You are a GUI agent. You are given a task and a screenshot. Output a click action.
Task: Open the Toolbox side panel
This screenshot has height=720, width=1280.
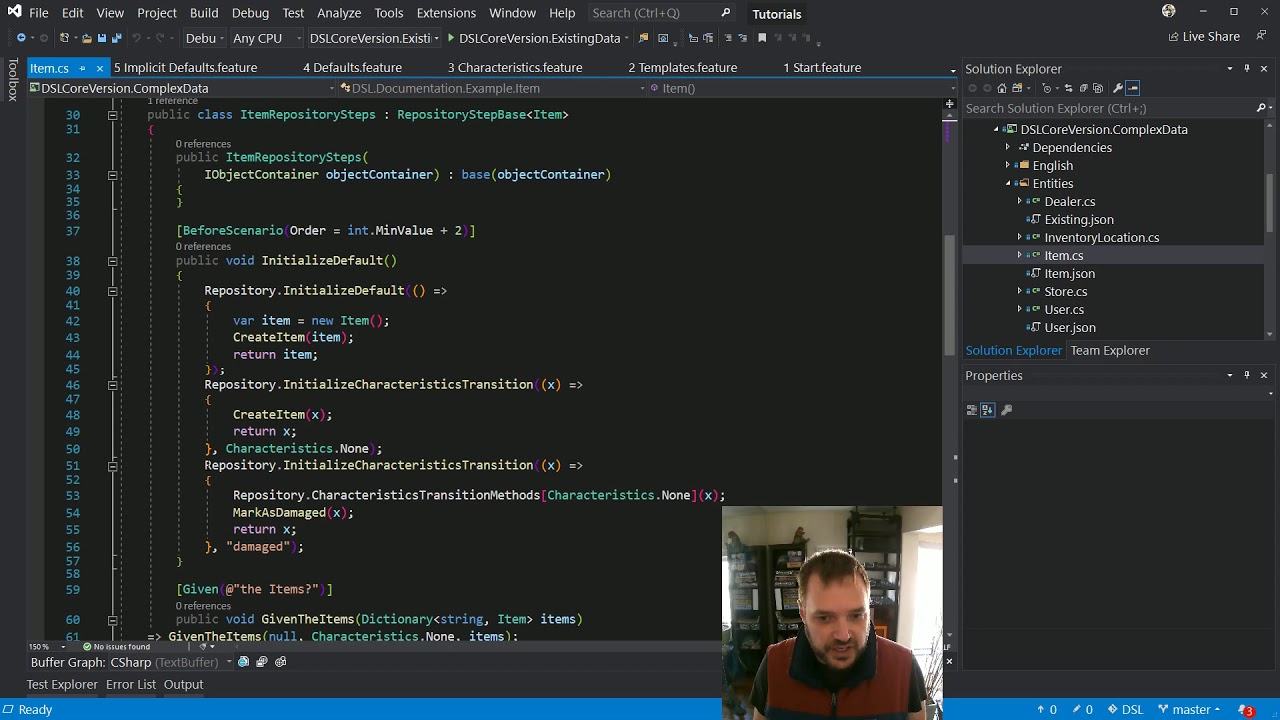[13, 80]
